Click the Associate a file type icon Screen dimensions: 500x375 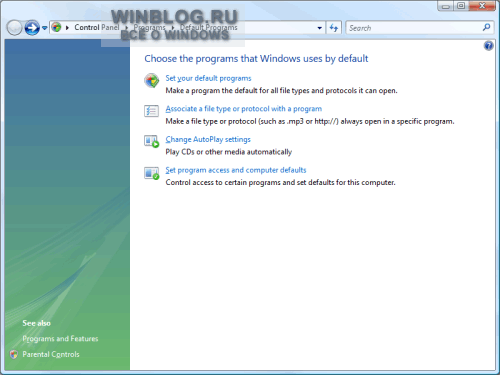tap(151, 111)
